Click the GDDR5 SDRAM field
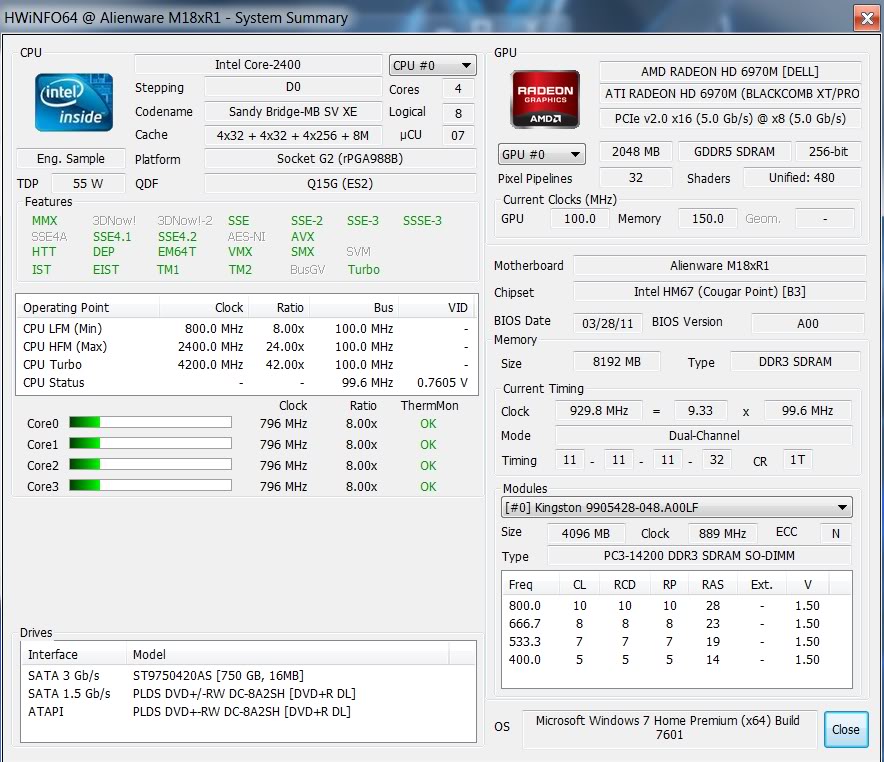Screen dimensions: 884x762 [x=734, y=152]
